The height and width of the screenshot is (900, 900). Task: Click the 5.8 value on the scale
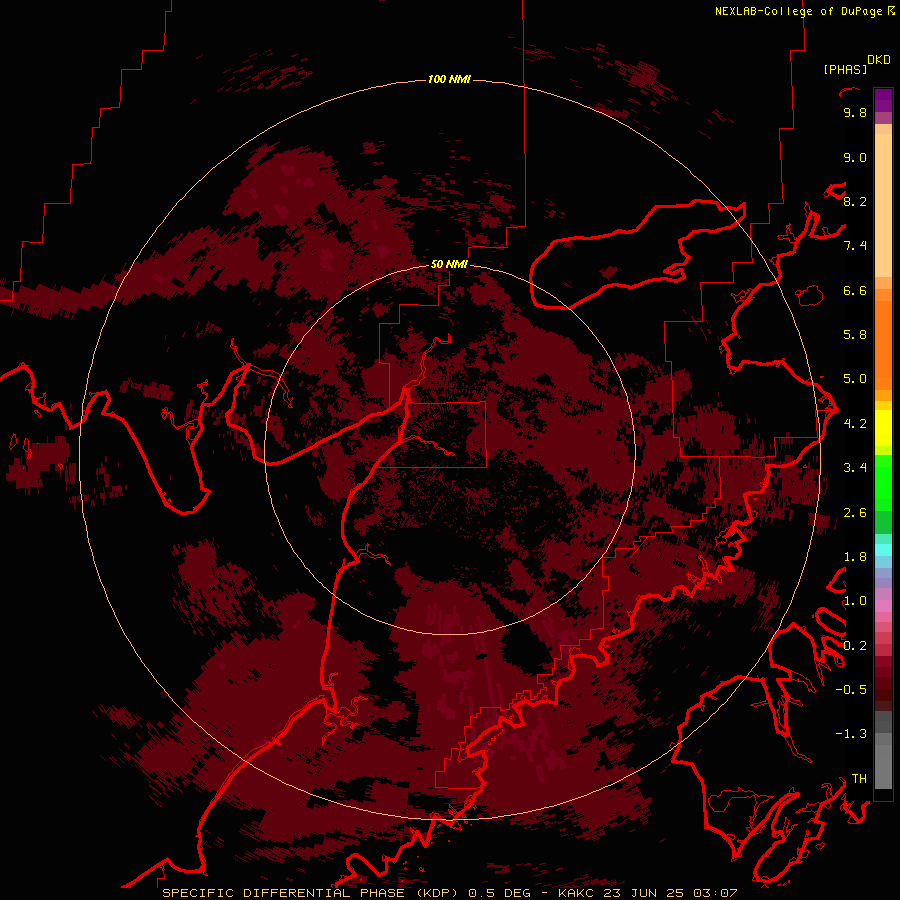coord(855,335)
